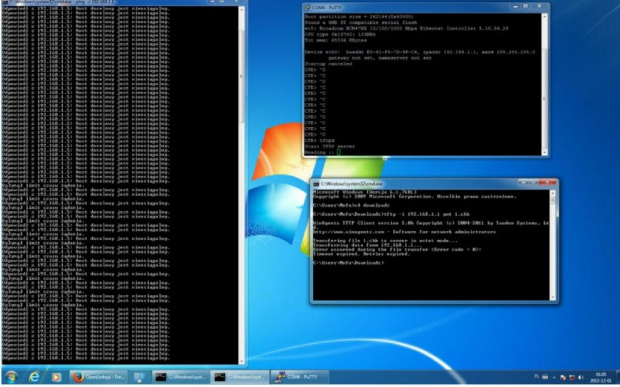The height and width of the screenshot is (387, 620).
Task: Switch to the COM4 - PuTTY taskbar button
Action: point(300,377)
